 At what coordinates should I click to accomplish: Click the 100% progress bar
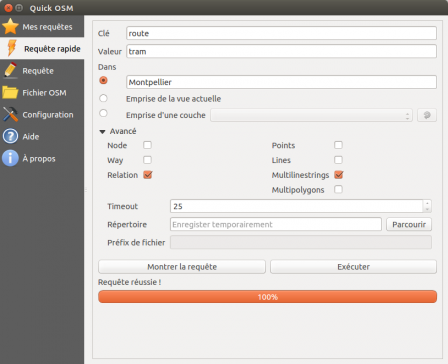click(x=267, y=297)
